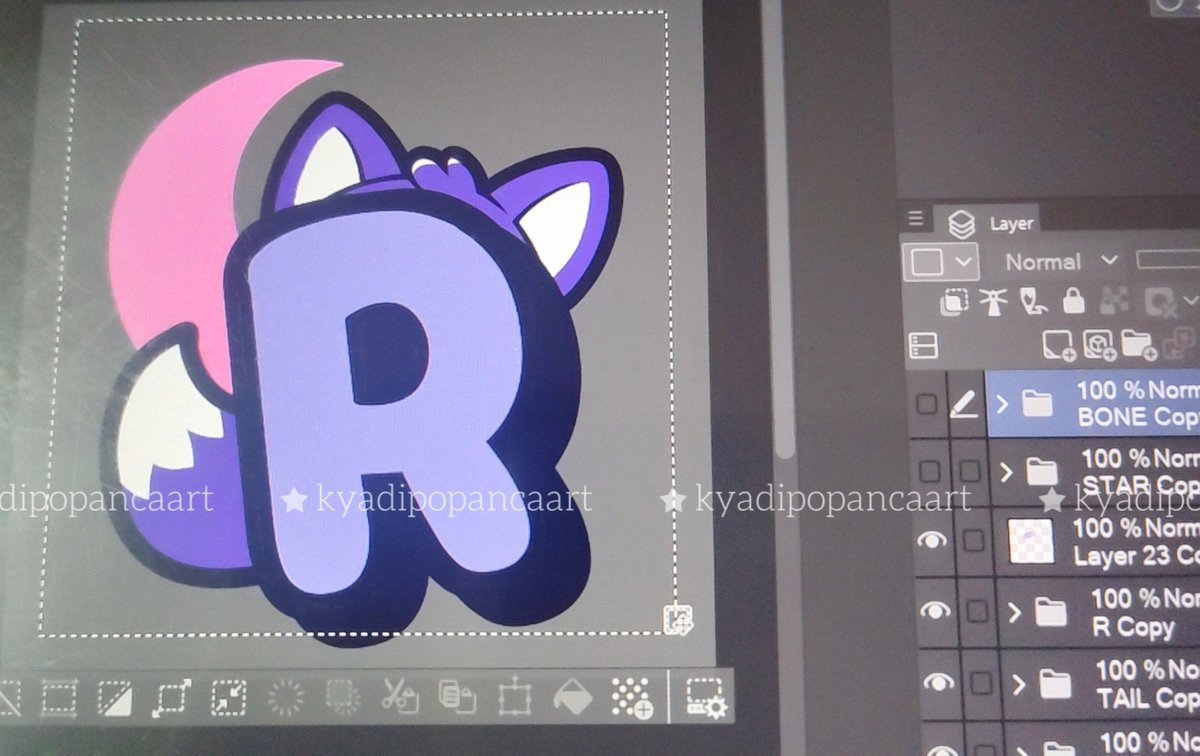The width and height of the screenshot is (1200, 756).
Task: Click the canvas vertical scrollbar
Action: (x=783, y=230)
